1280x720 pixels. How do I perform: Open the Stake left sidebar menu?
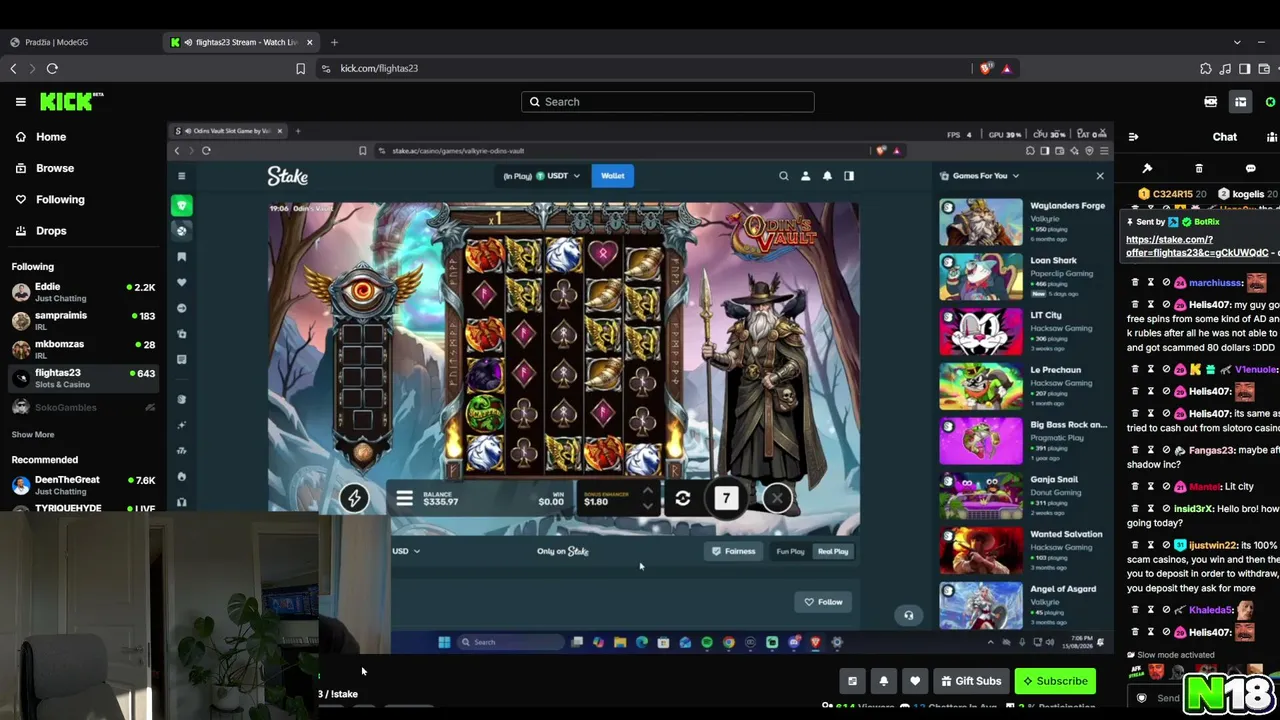point(181,176)
